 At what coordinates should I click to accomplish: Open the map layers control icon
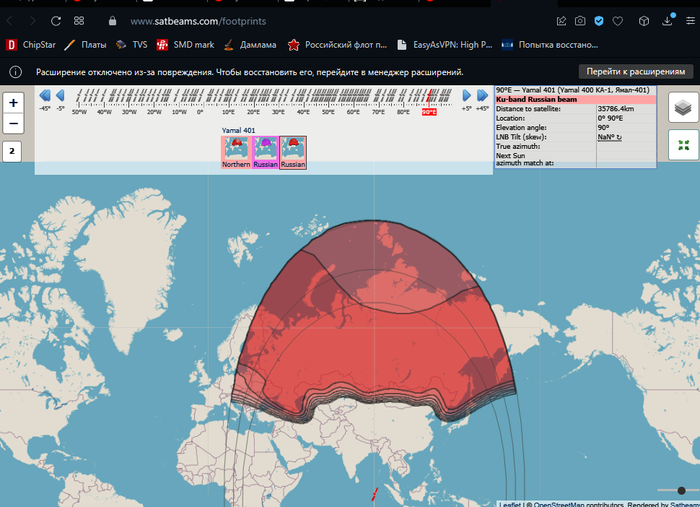click(x=683, y=108)
